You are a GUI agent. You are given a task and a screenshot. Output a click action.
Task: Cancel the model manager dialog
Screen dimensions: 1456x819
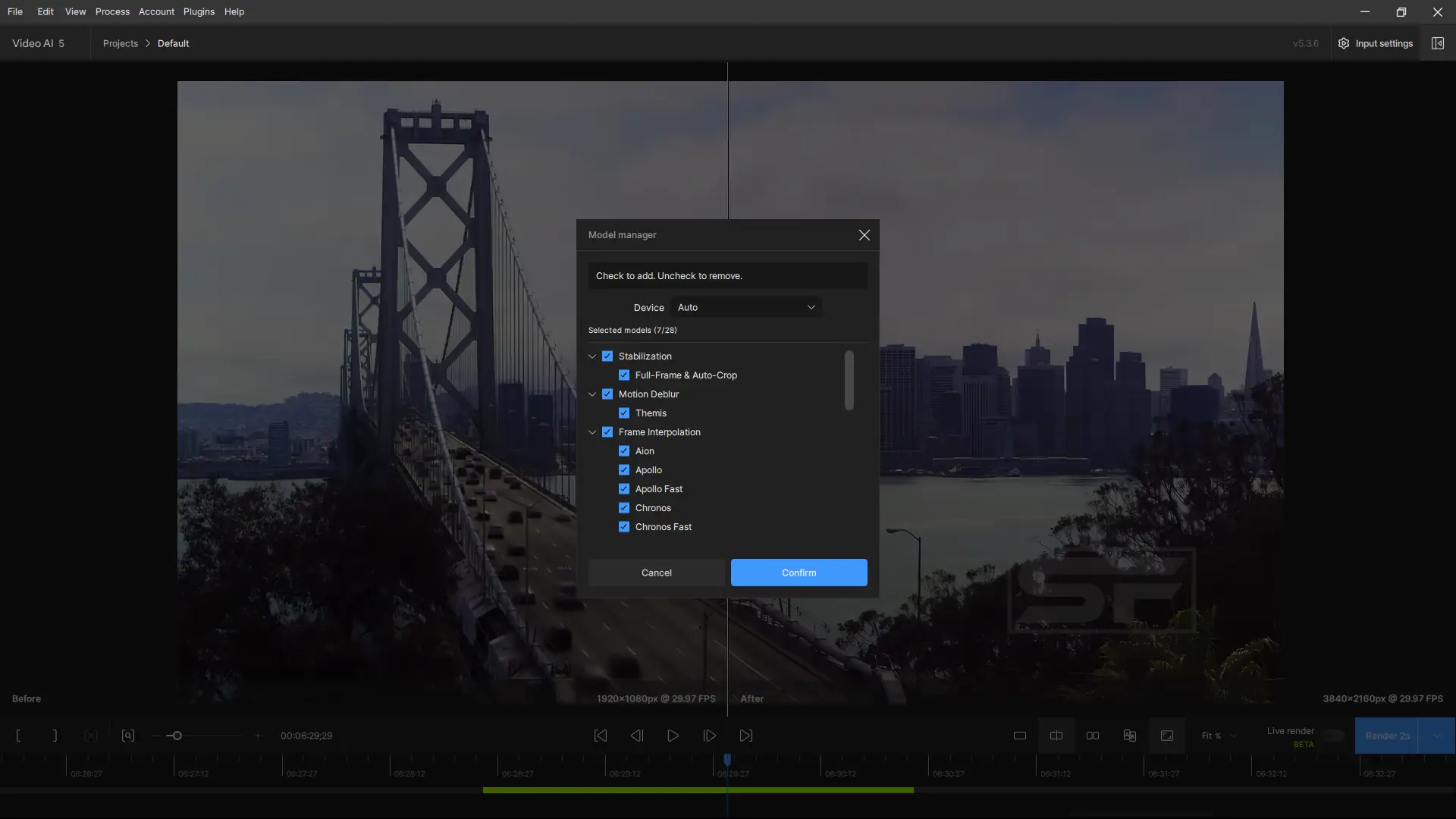tap(656, 573)
